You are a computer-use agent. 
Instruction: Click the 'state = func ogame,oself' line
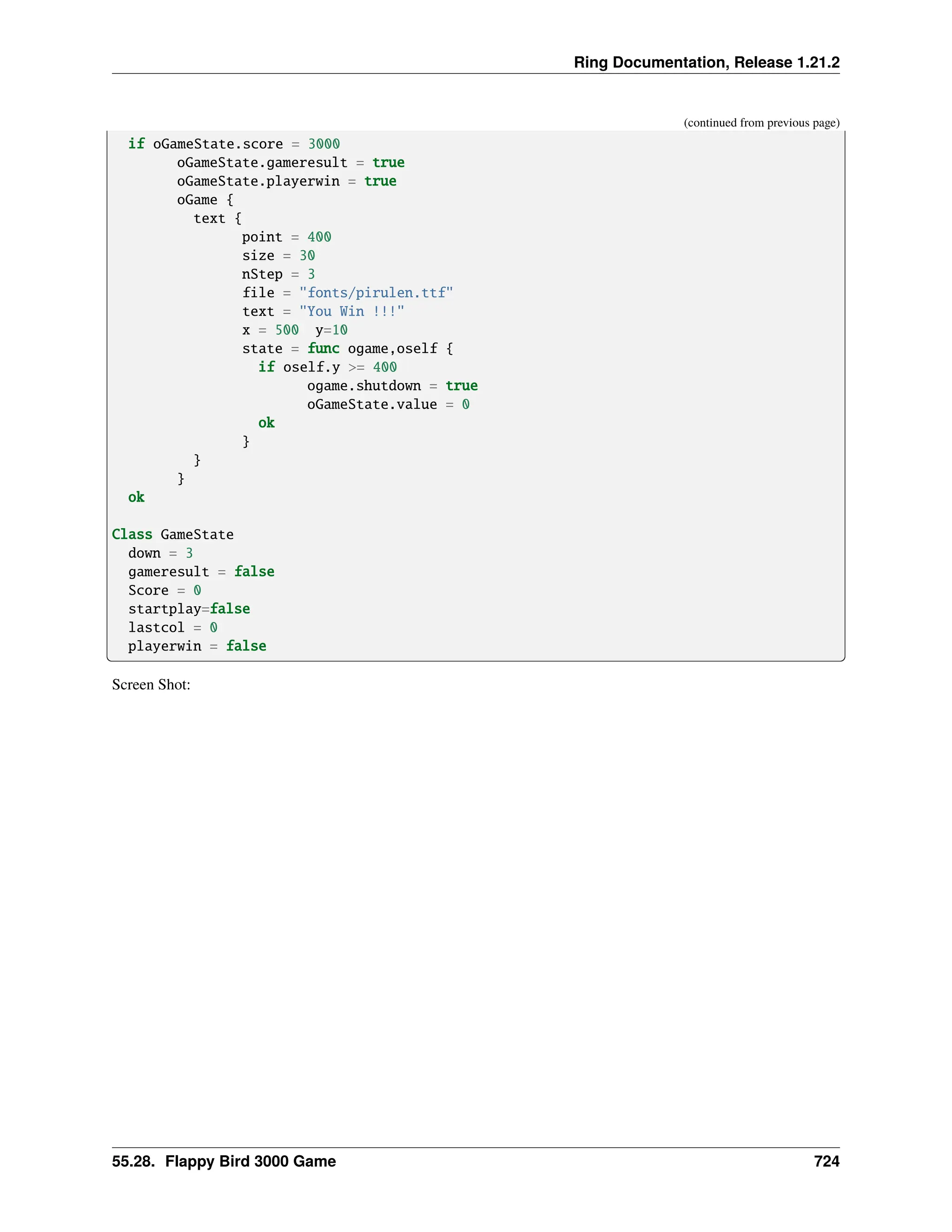347,349
